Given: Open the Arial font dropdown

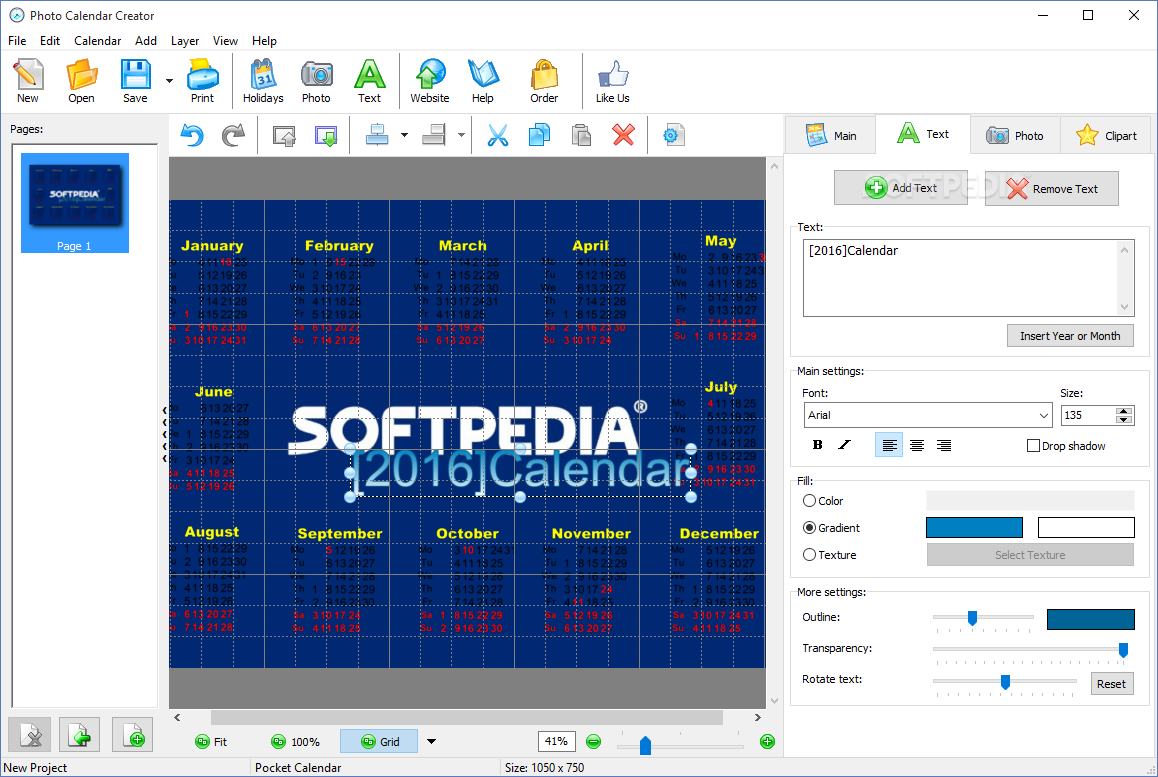Looking at the screenshot, I should tap(928, 415).
